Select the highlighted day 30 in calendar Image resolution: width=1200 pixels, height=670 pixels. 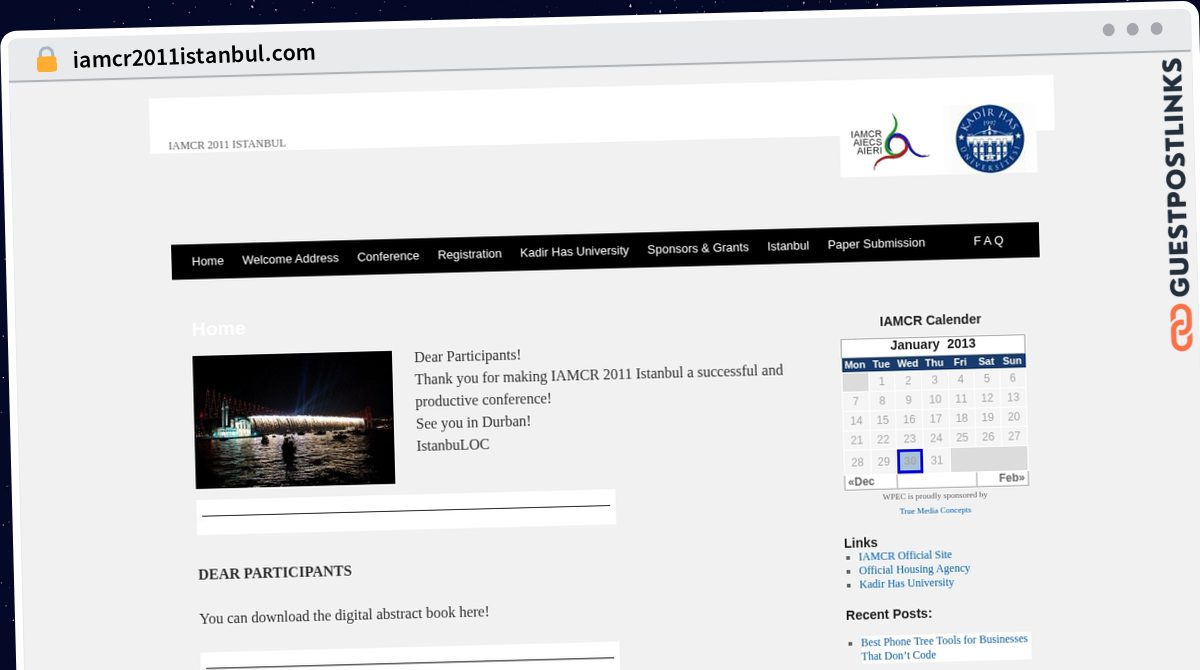click(x=910, y=461)
